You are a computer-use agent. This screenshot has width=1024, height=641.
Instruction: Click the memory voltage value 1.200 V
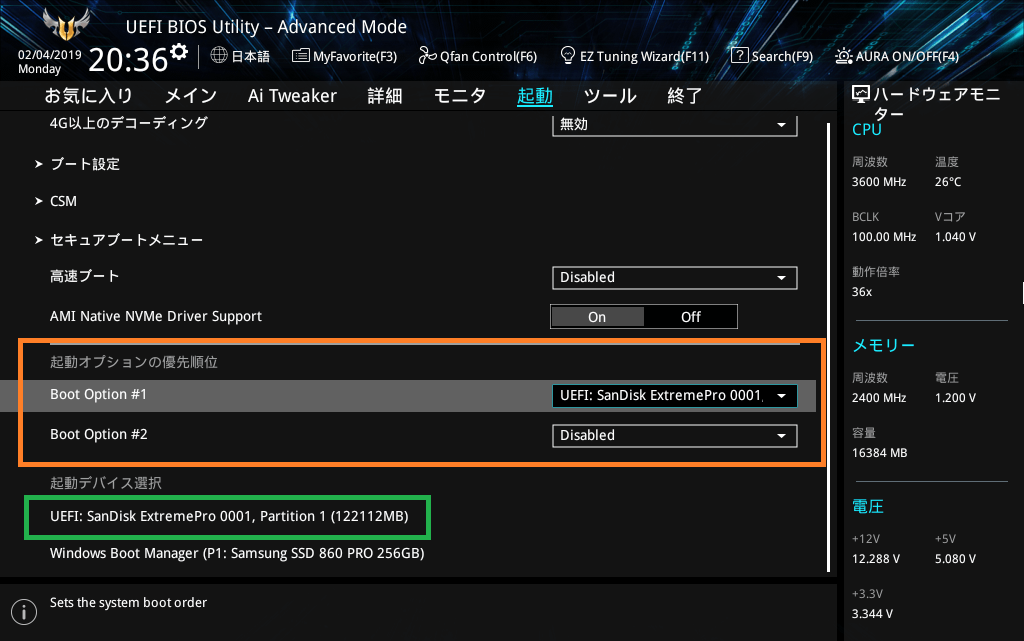pos(955,398)
